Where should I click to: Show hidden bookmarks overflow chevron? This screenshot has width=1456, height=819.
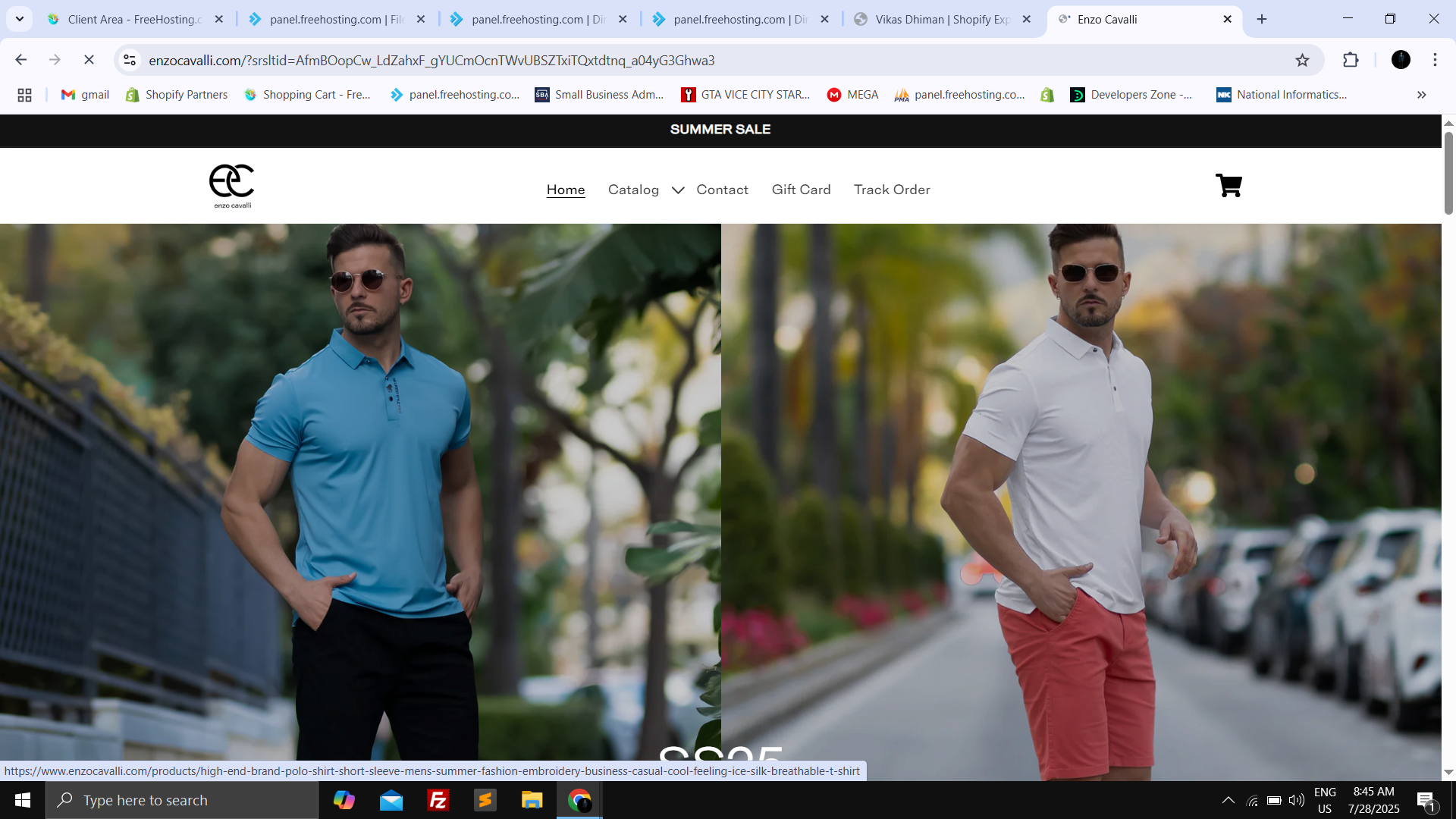[1421, 95]
